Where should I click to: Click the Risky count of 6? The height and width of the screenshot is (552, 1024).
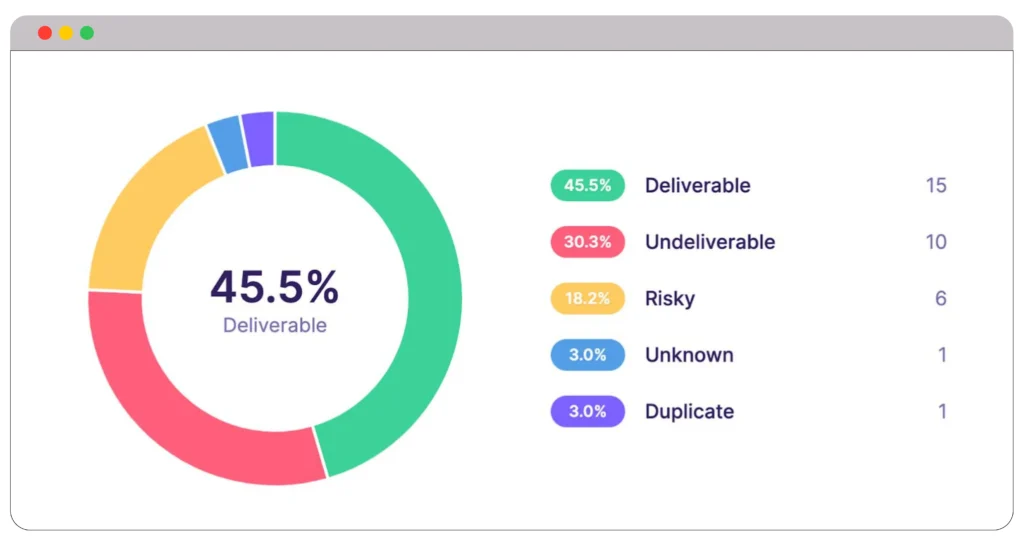[x=940, y=298]
